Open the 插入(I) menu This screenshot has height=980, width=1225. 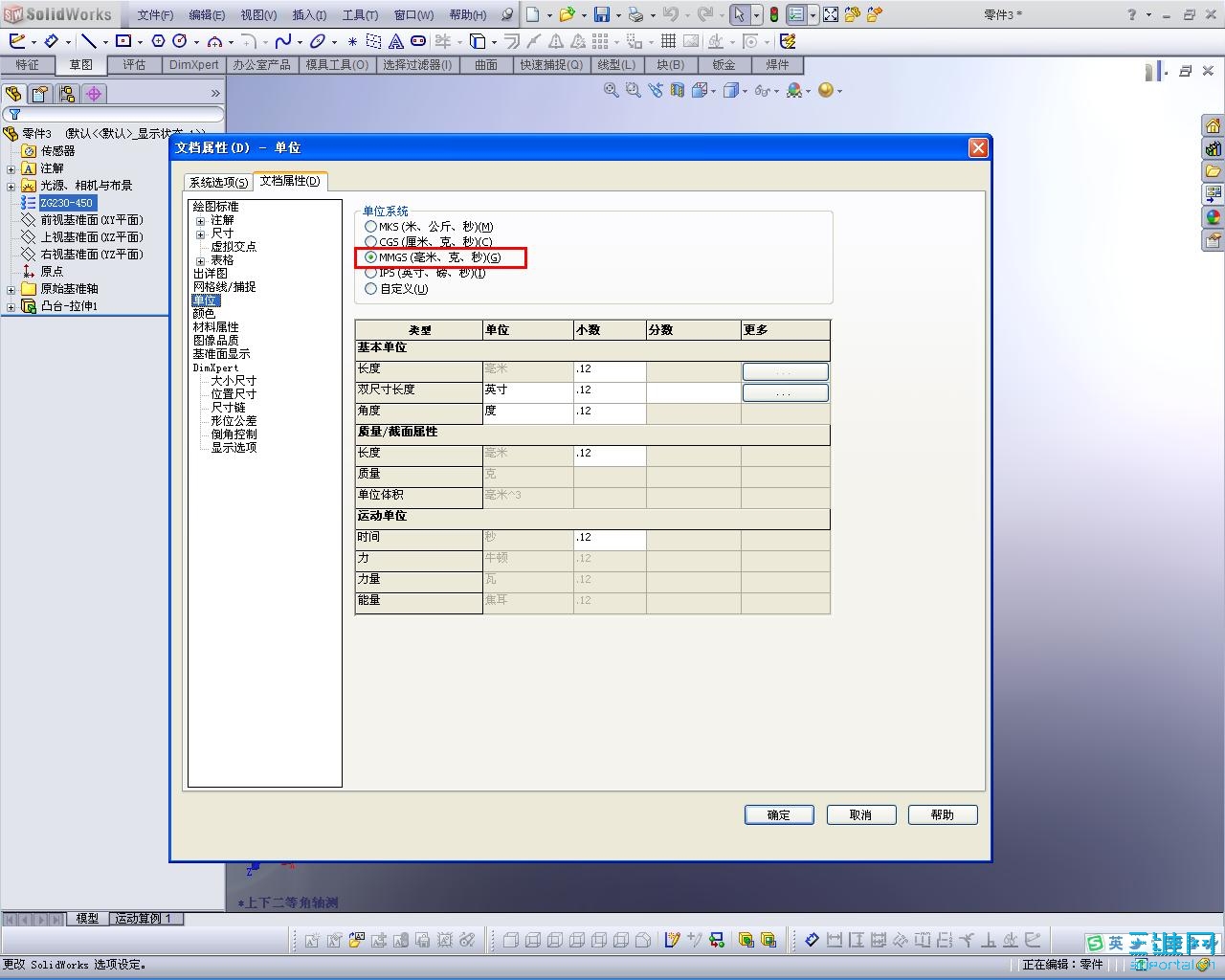click(x=309, y=15)
